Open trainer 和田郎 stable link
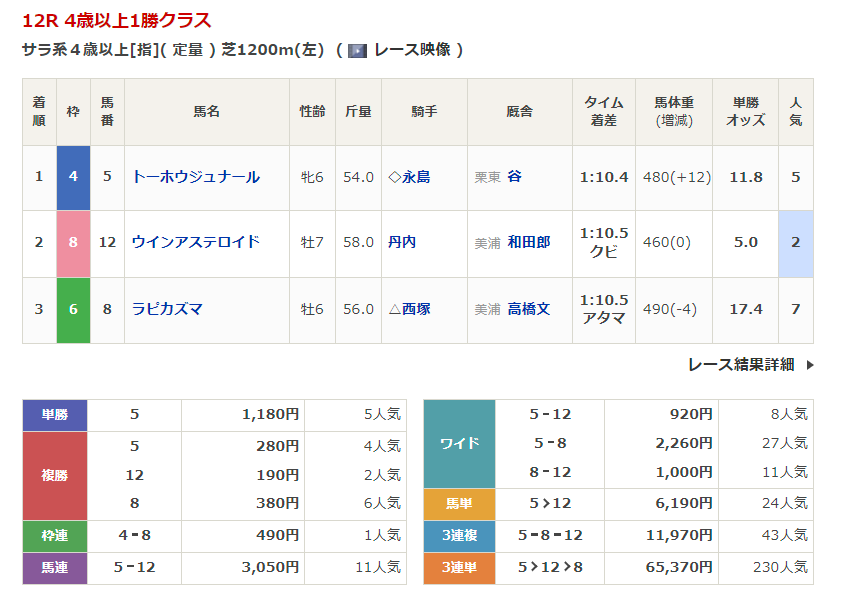This screenshot has width=841, height=594. click(528, 242)
